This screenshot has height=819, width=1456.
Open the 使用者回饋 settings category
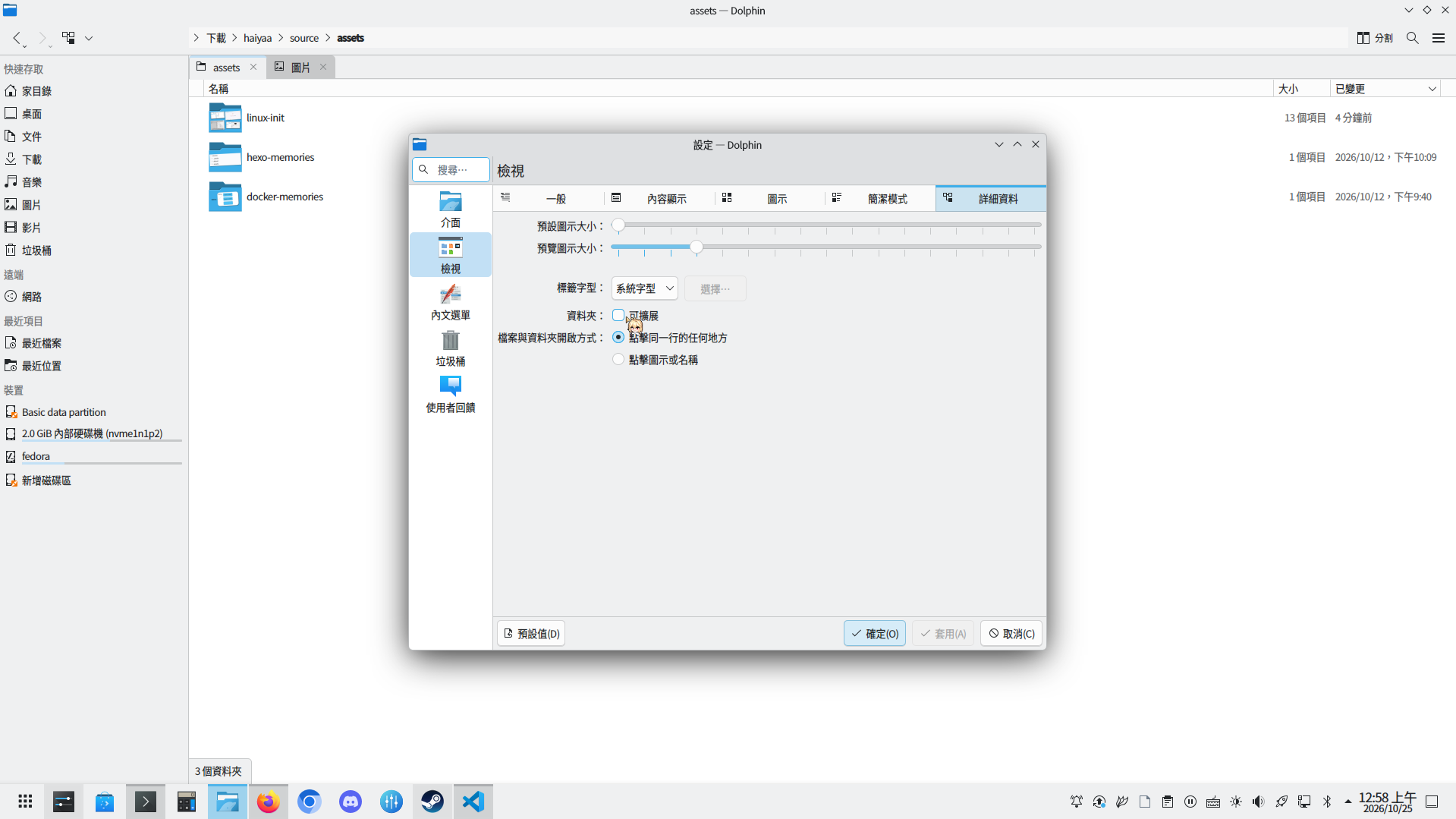[x=451, y=394]
